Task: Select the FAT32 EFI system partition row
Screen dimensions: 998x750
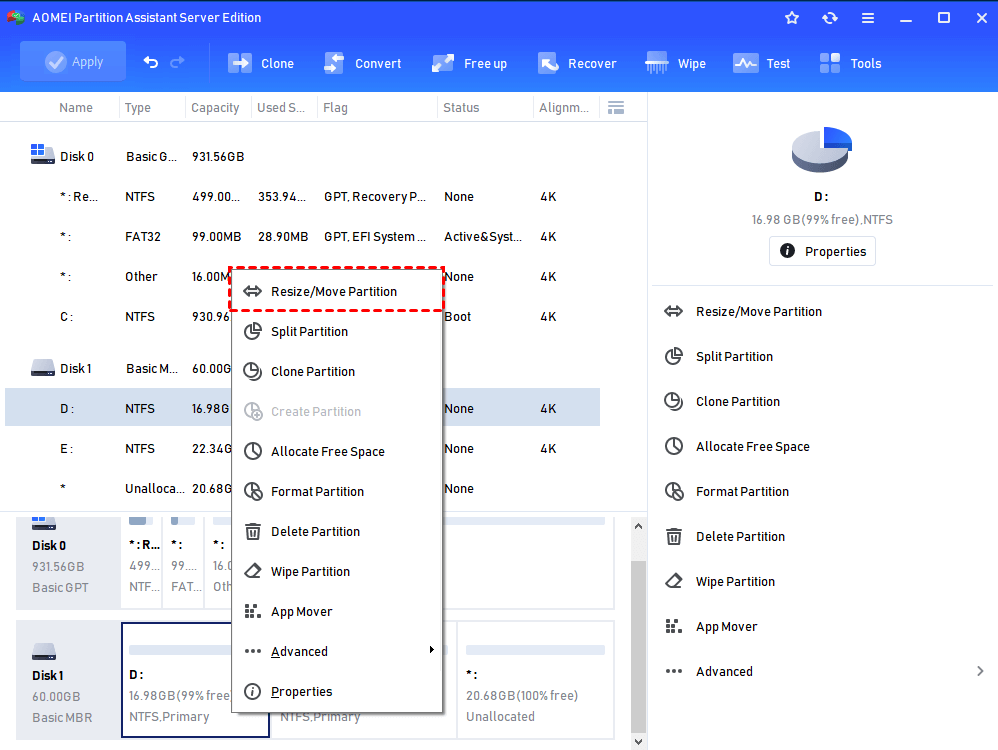Action: point(302,236)
